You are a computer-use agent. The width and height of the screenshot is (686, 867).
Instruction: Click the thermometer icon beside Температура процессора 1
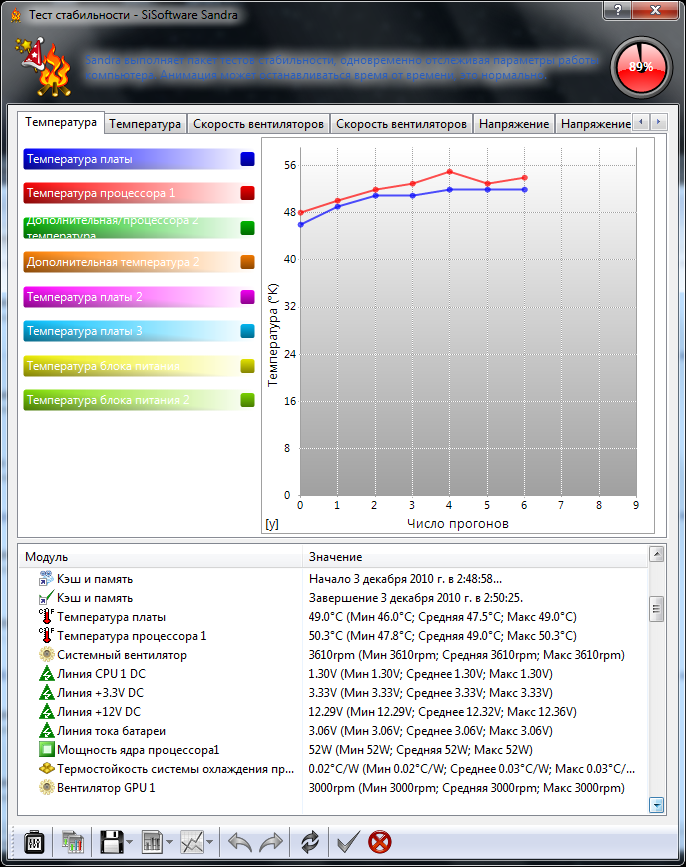coord(46,636)
